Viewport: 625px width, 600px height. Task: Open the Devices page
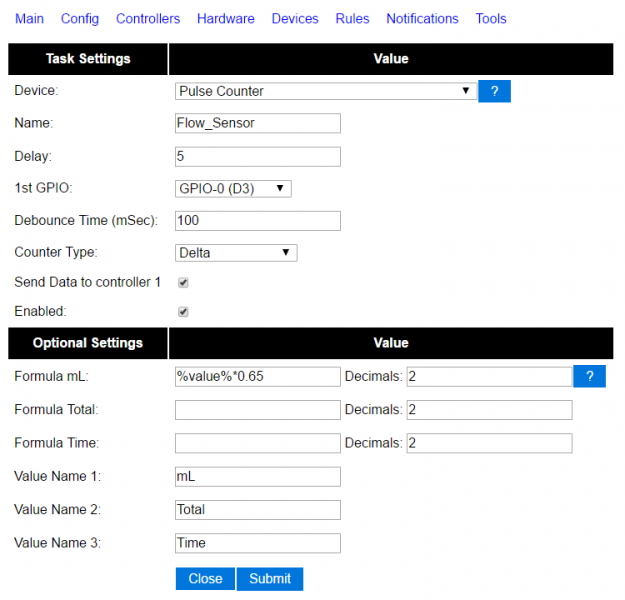pos(295,19)
